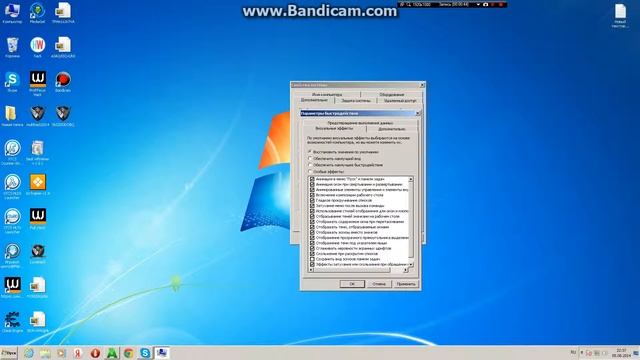Open Защита системы tab in System Properties

(356, 100)
